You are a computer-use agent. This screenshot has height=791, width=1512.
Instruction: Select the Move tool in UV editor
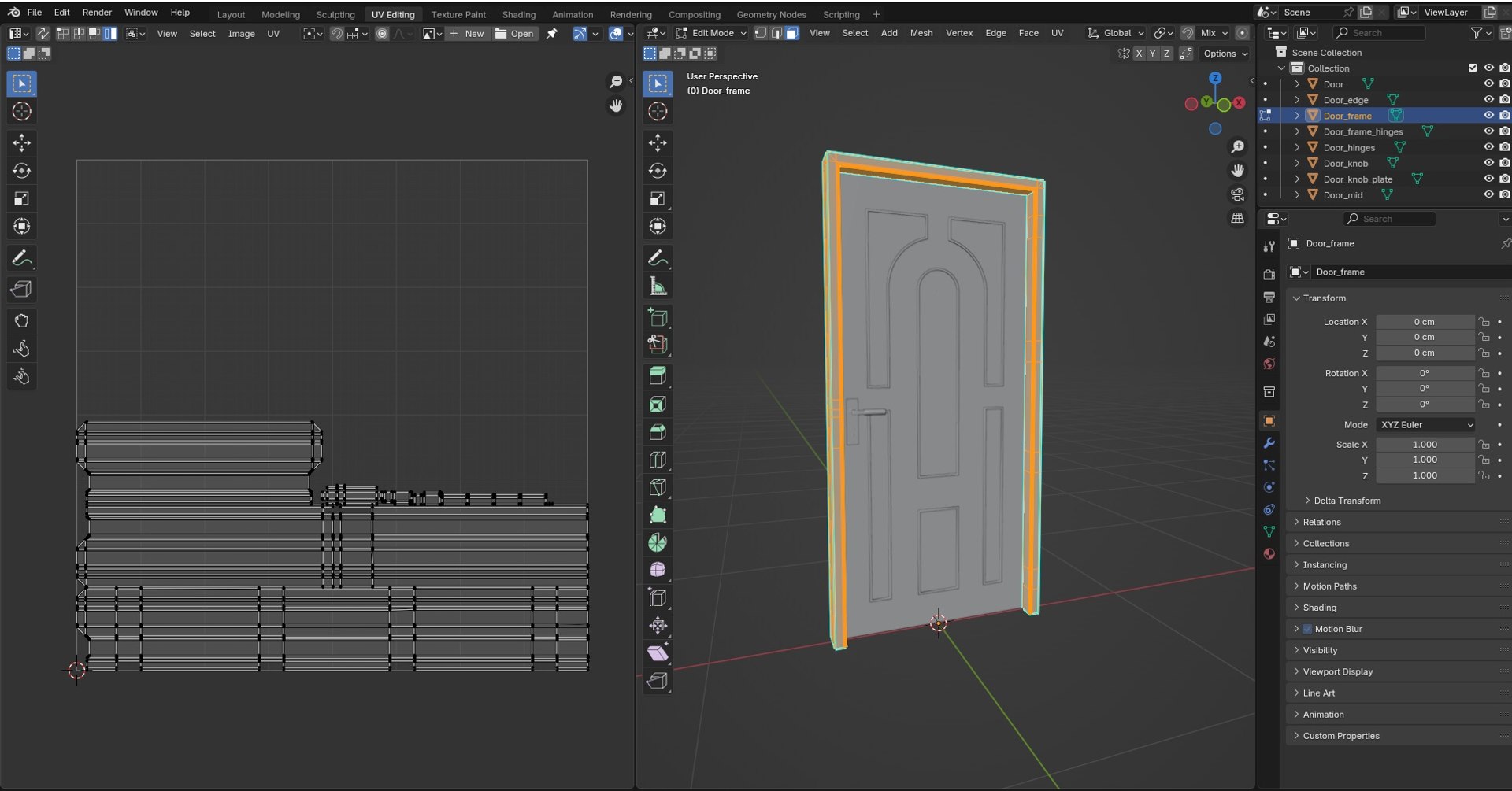22,142
